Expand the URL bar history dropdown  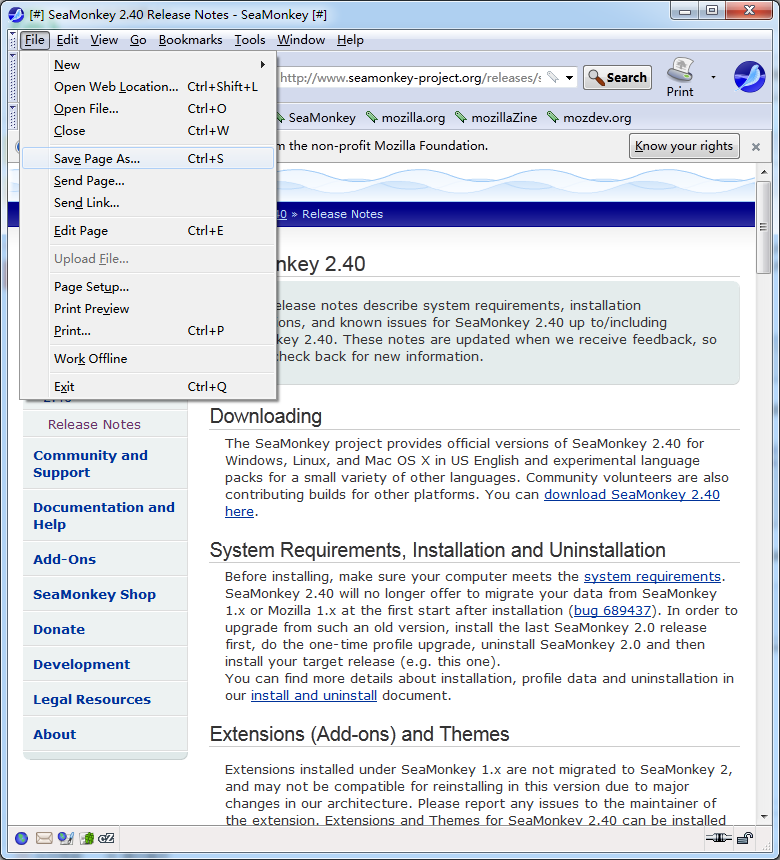(569, 78)
